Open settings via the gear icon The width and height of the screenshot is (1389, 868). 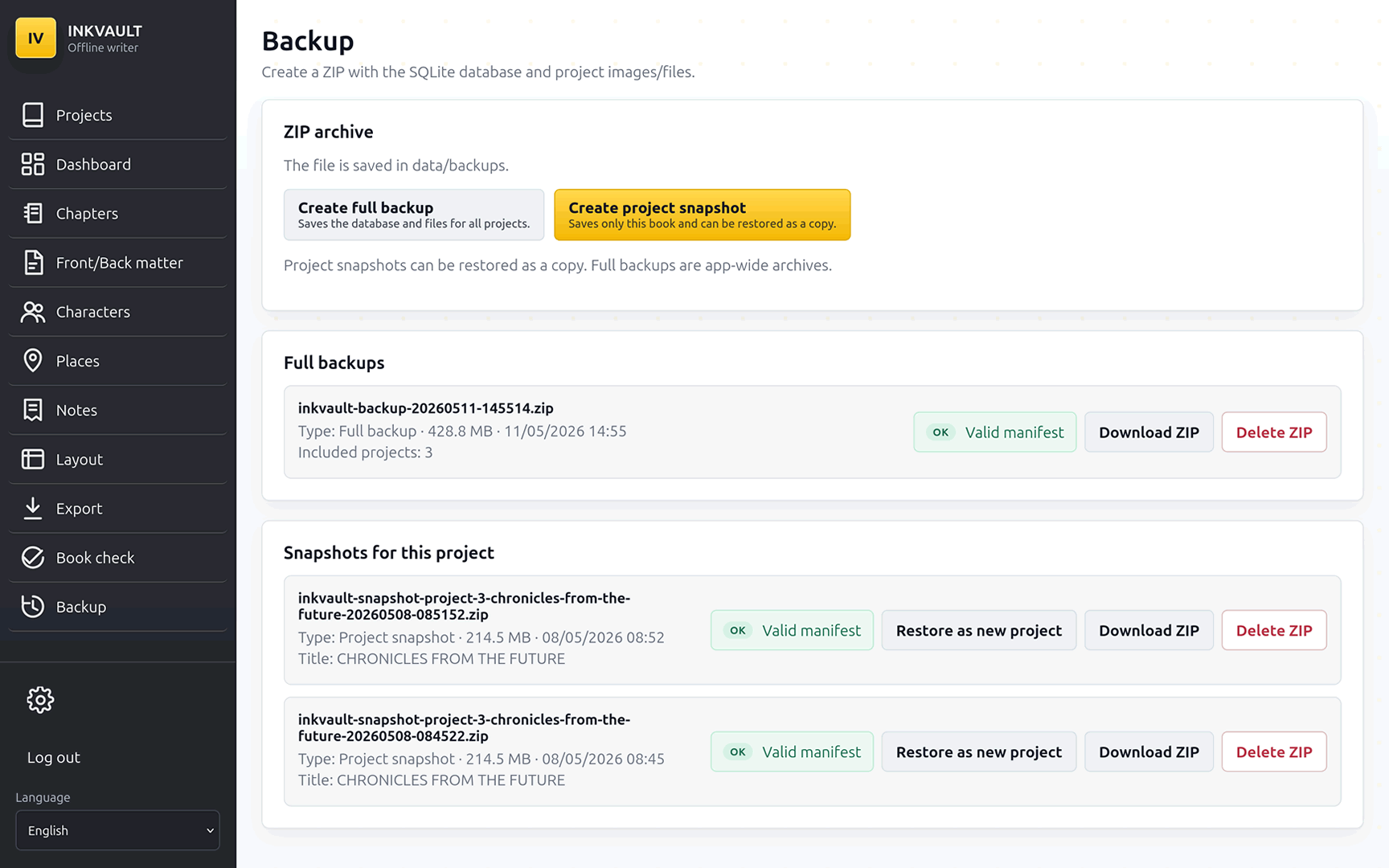click(x=40, y=700)
